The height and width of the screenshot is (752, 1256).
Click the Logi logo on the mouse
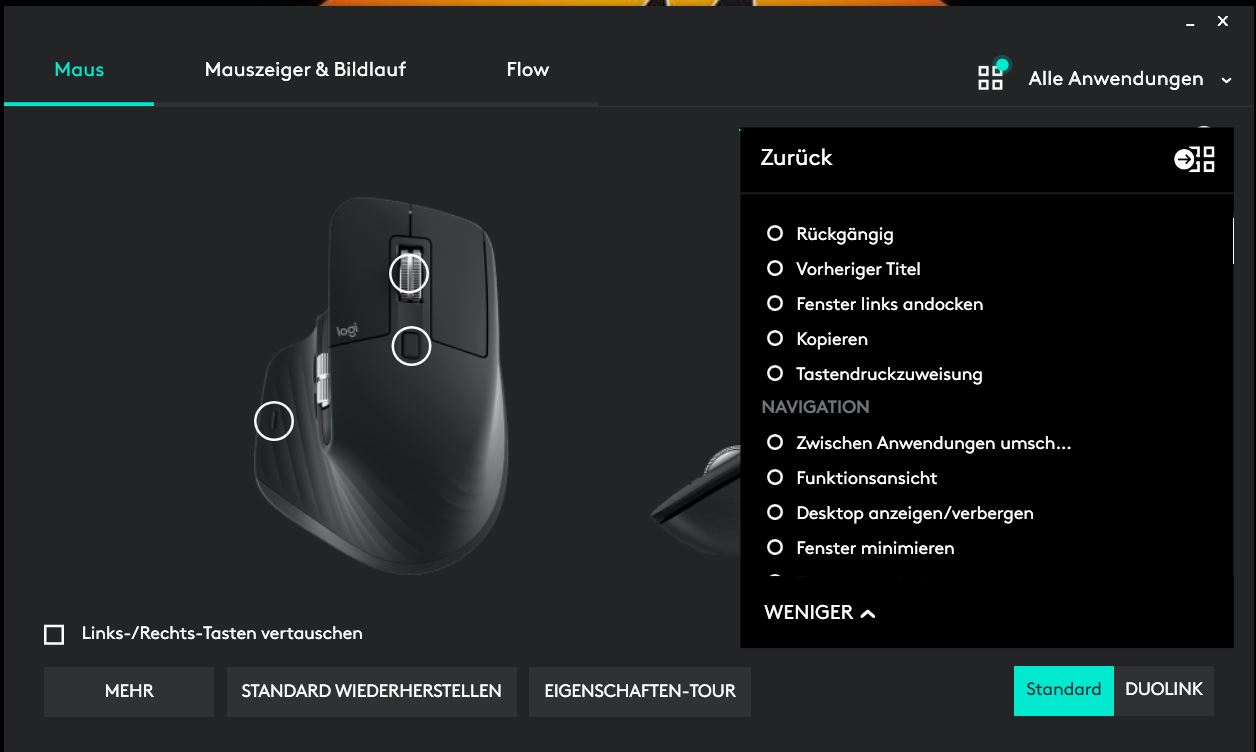tap(347, 330)
